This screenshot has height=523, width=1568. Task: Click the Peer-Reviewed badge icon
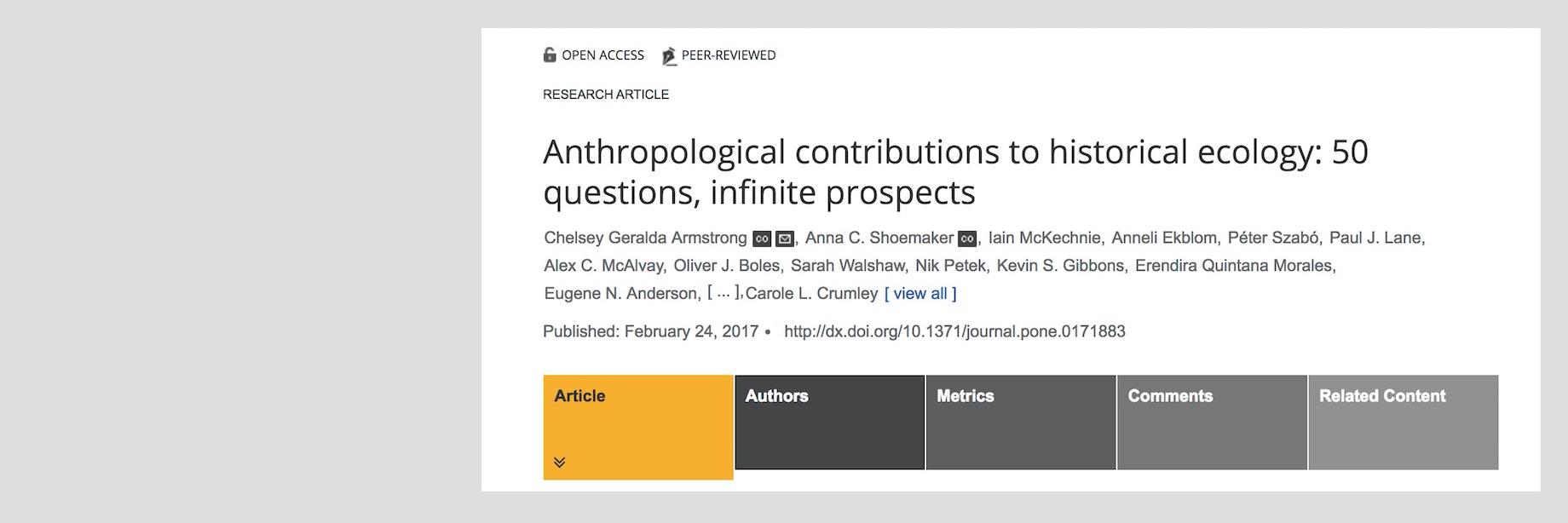(669, 56)
